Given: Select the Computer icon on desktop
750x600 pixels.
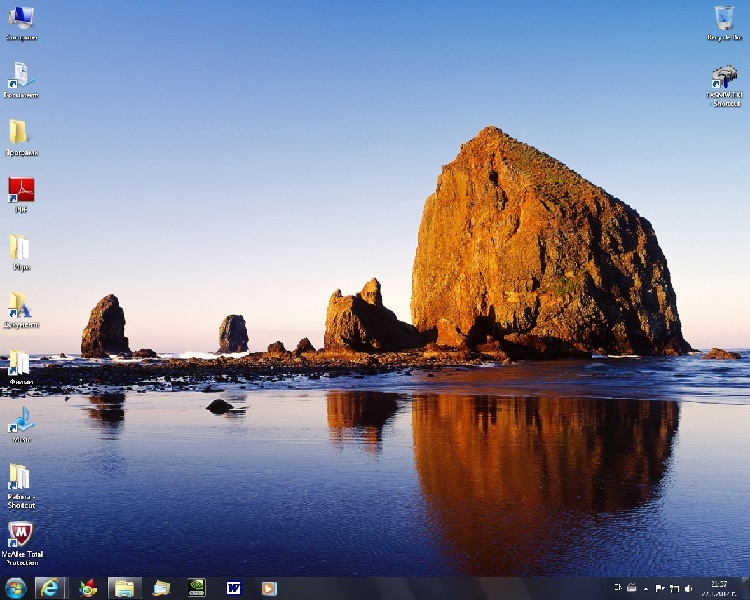Looking at the screenshot, I should pyautogui.click(x=21, y=18).
